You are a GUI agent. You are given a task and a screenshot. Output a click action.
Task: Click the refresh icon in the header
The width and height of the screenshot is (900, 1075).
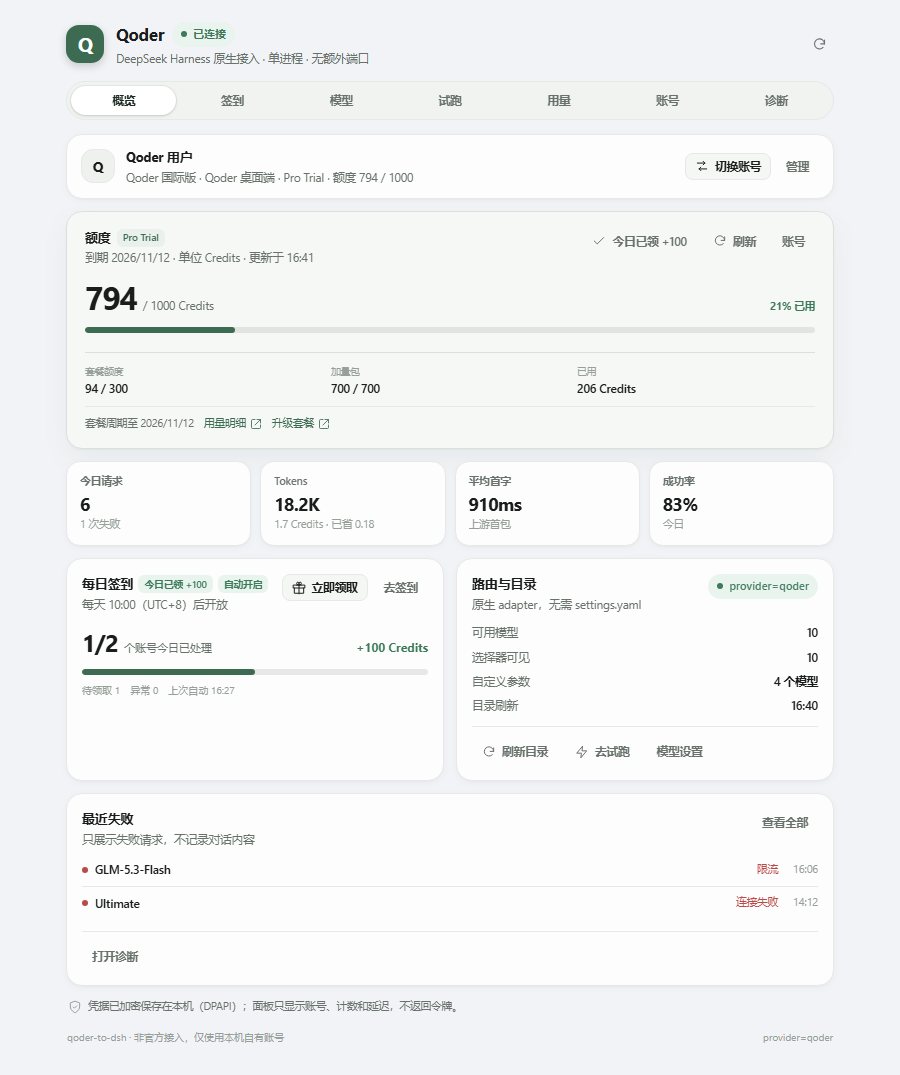(x=819, y=44)
